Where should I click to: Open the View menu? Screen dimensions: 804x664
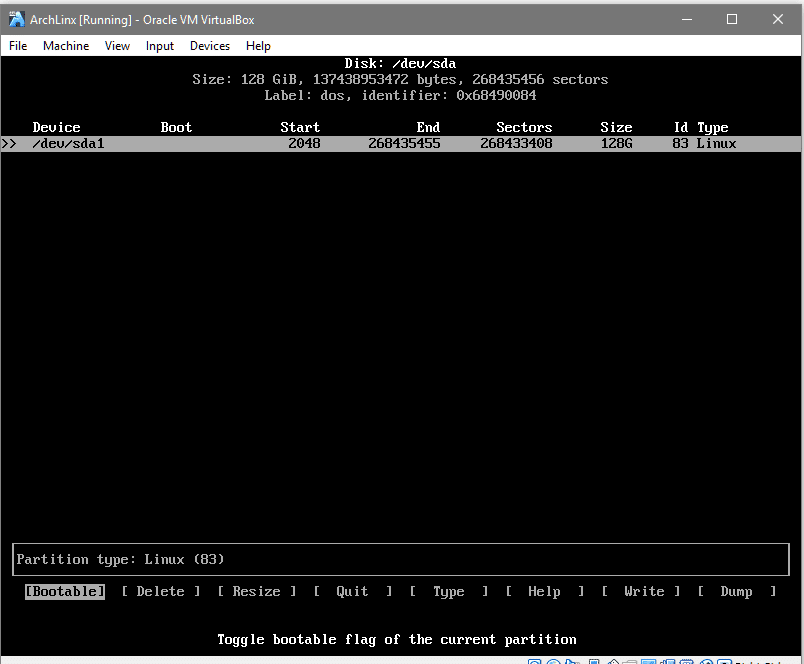coord(117,46)
